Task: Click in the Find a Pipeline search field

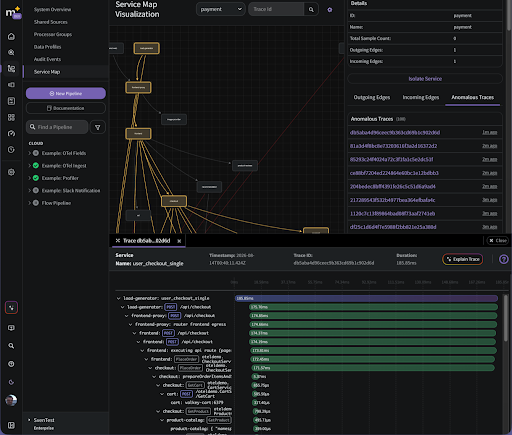Action: pyautogui.click(x=57, y=127)
